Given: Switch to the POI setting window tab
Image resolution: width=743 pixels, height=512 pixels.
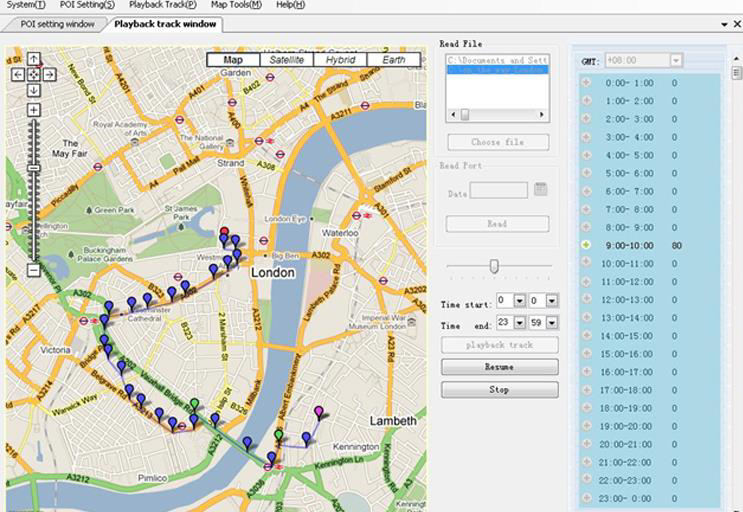Looking at the screenshot, I should click(x=57, y=24).
